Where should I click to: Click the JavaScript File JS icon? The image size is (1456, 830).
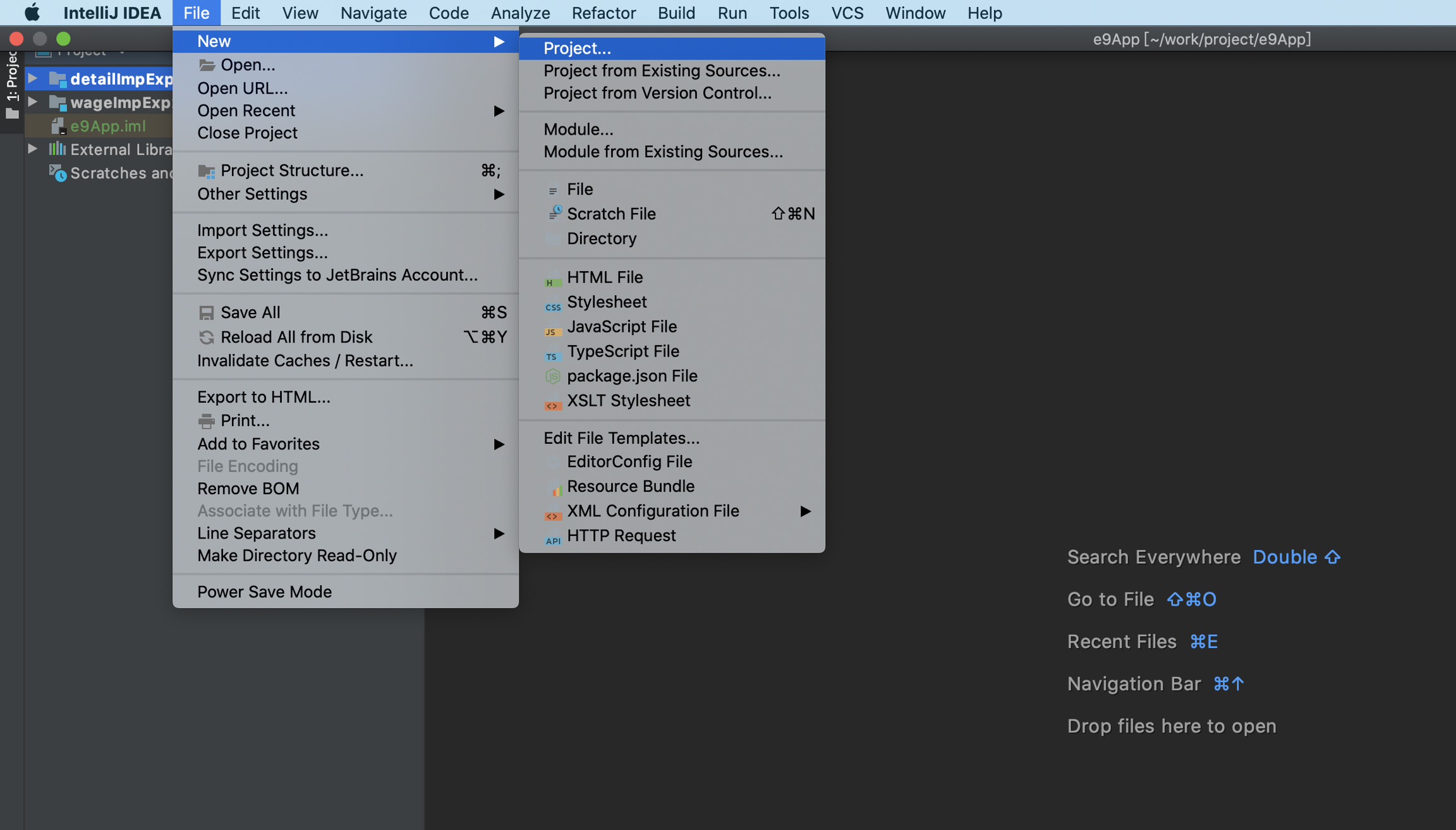(x=552, y=328)
